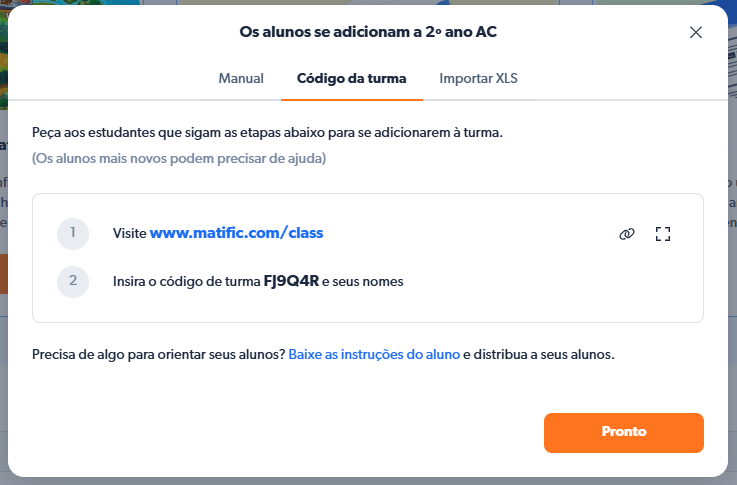Open the www.matific.com/class link
Screen dimensions: 737x485
pos(236,233)
